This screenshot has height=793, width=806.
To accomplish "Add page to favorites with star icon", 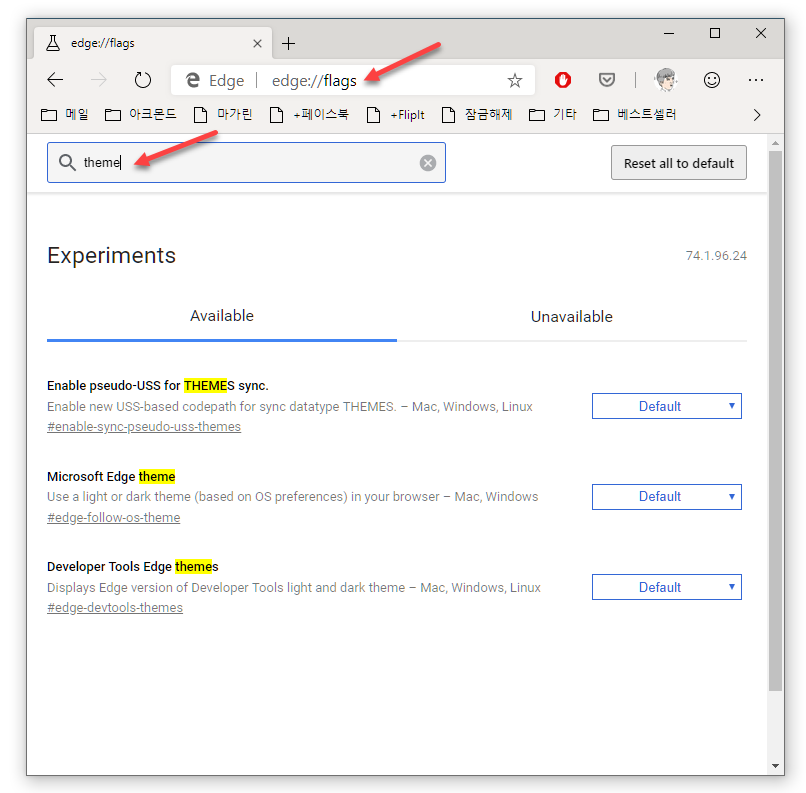I will coord(515,80).
